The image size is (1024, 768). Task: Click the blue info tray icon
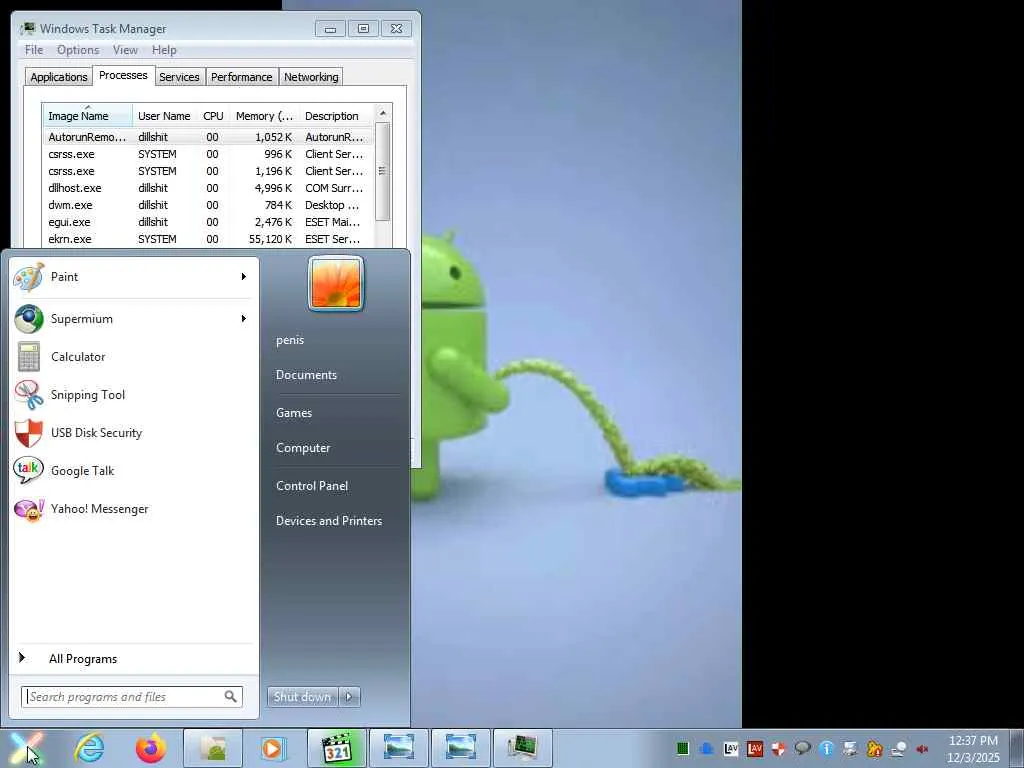[827, 748]
